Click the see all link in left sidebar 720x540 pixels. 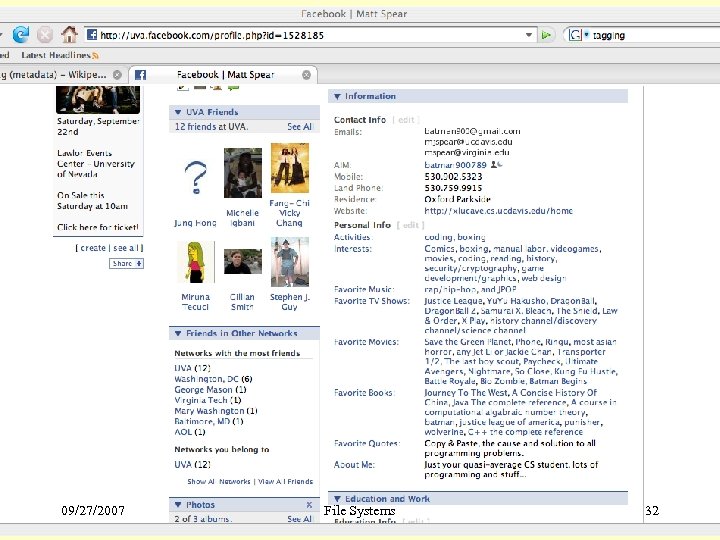click(126, 248)
